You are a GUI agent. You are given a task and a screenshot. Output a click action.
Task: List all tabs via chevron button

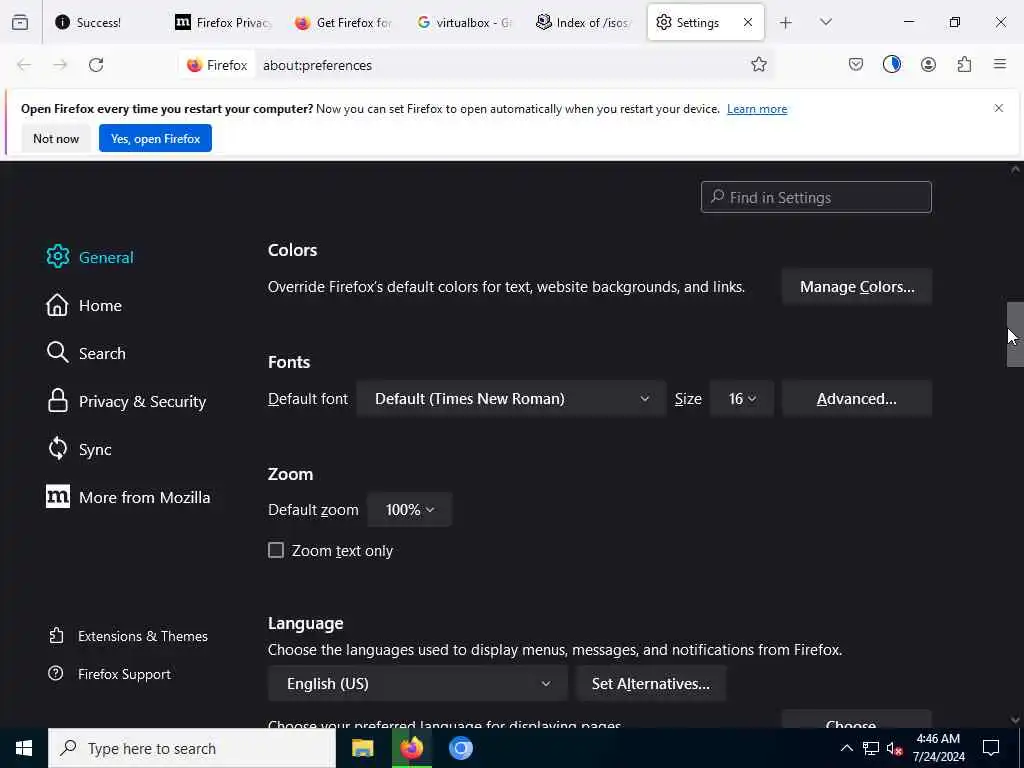[x=825, y=22]
